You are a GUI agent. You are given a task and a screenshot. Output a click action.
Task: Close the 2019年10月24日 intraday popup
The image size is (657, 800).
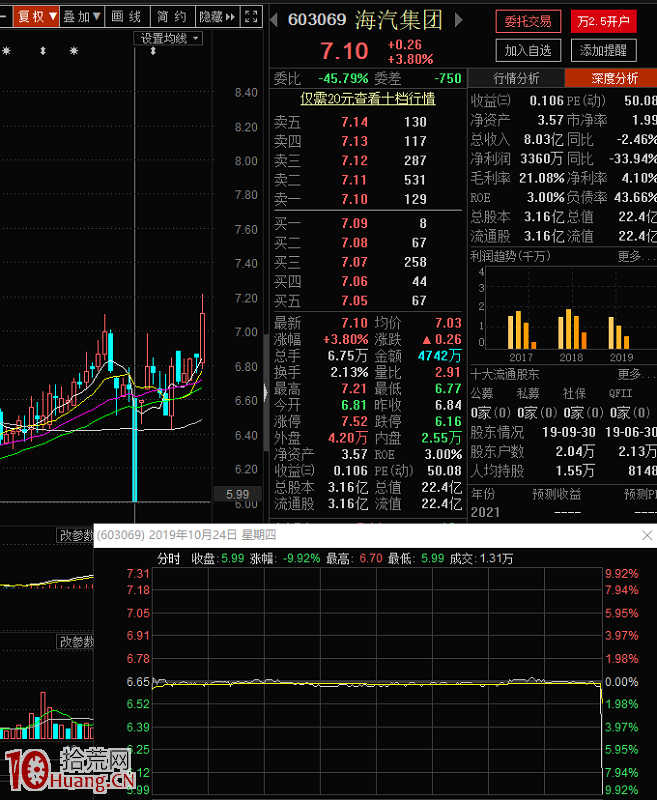click(647, 535)
